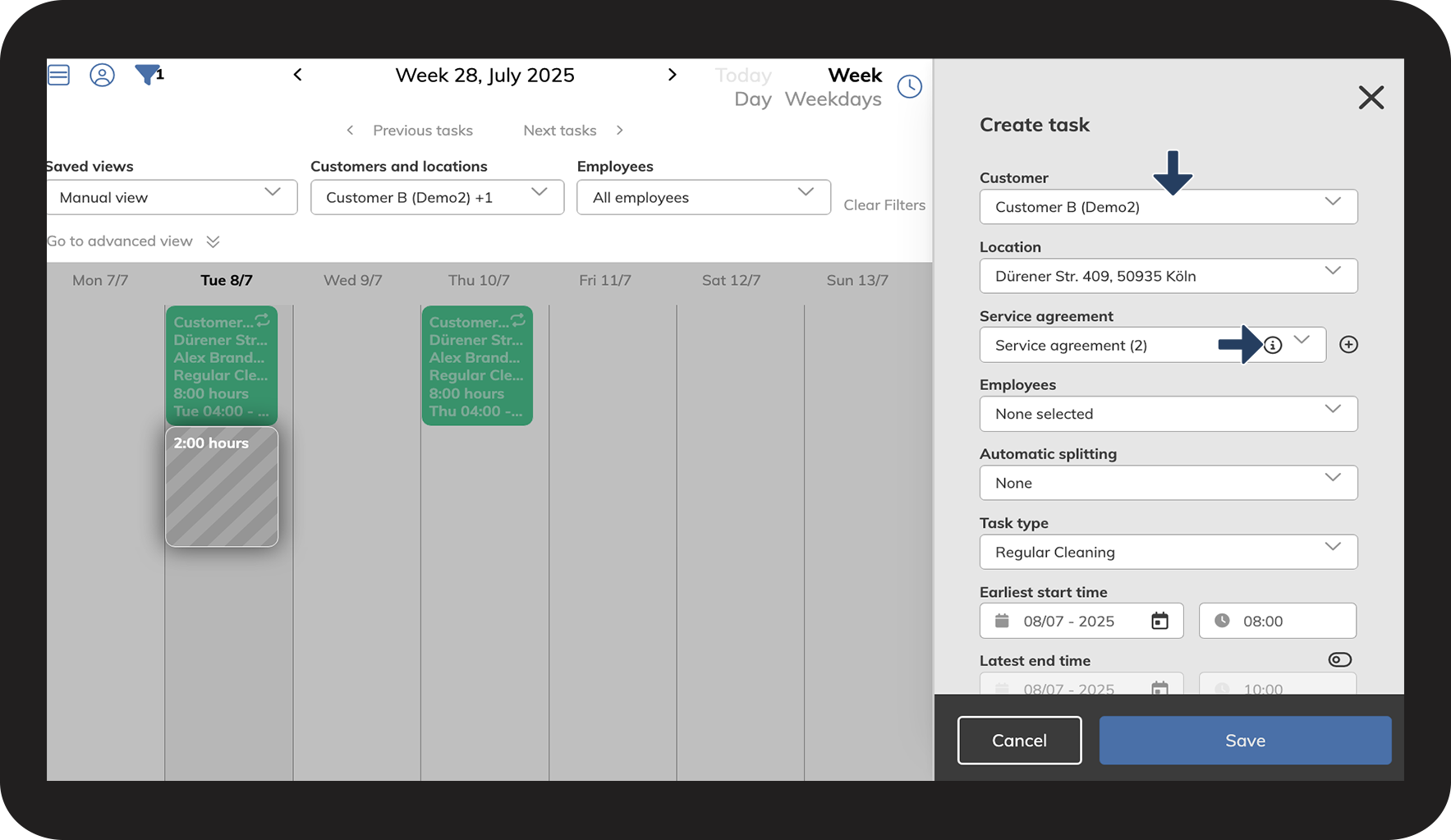Open the Tuesday green task card
The image size is (1451, 840).
pos(222,365)
